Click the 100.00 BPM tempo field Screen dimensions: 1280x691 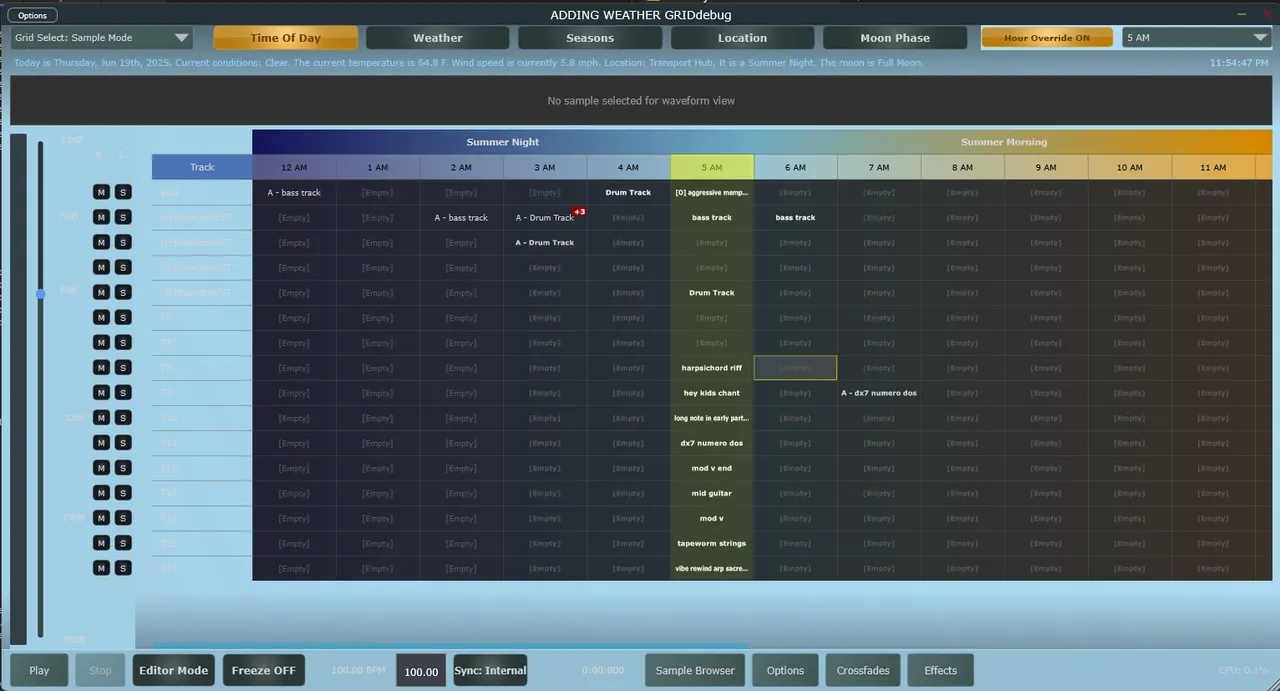coord(420,671)
